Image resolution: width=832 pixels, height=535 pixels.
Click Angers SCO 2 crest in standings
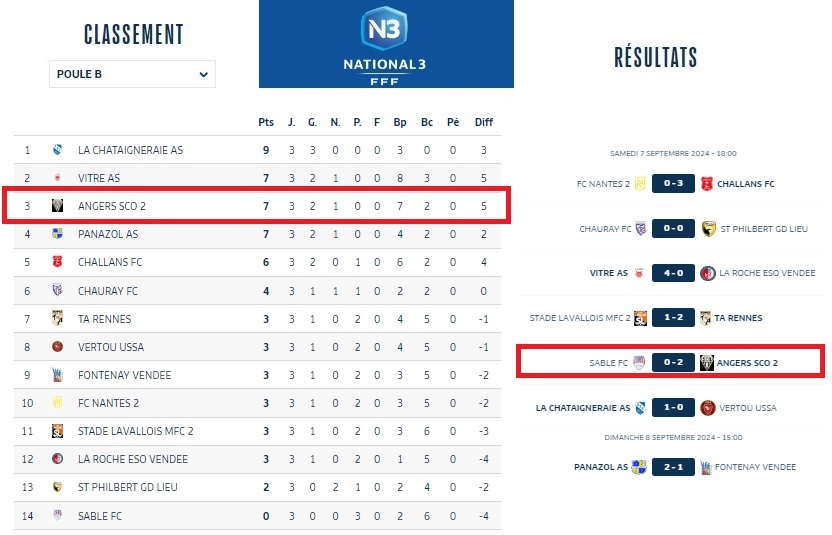58,206
